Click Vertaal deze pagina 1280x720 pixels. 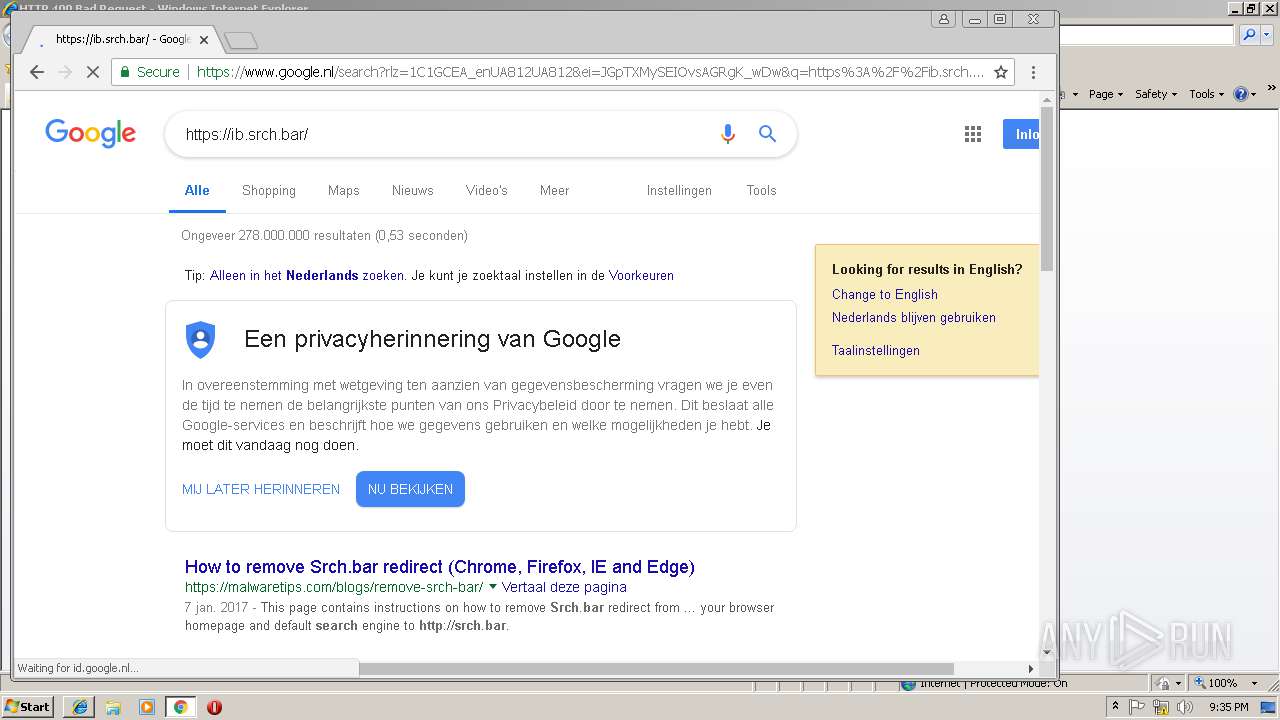click(x=564, y=587)
